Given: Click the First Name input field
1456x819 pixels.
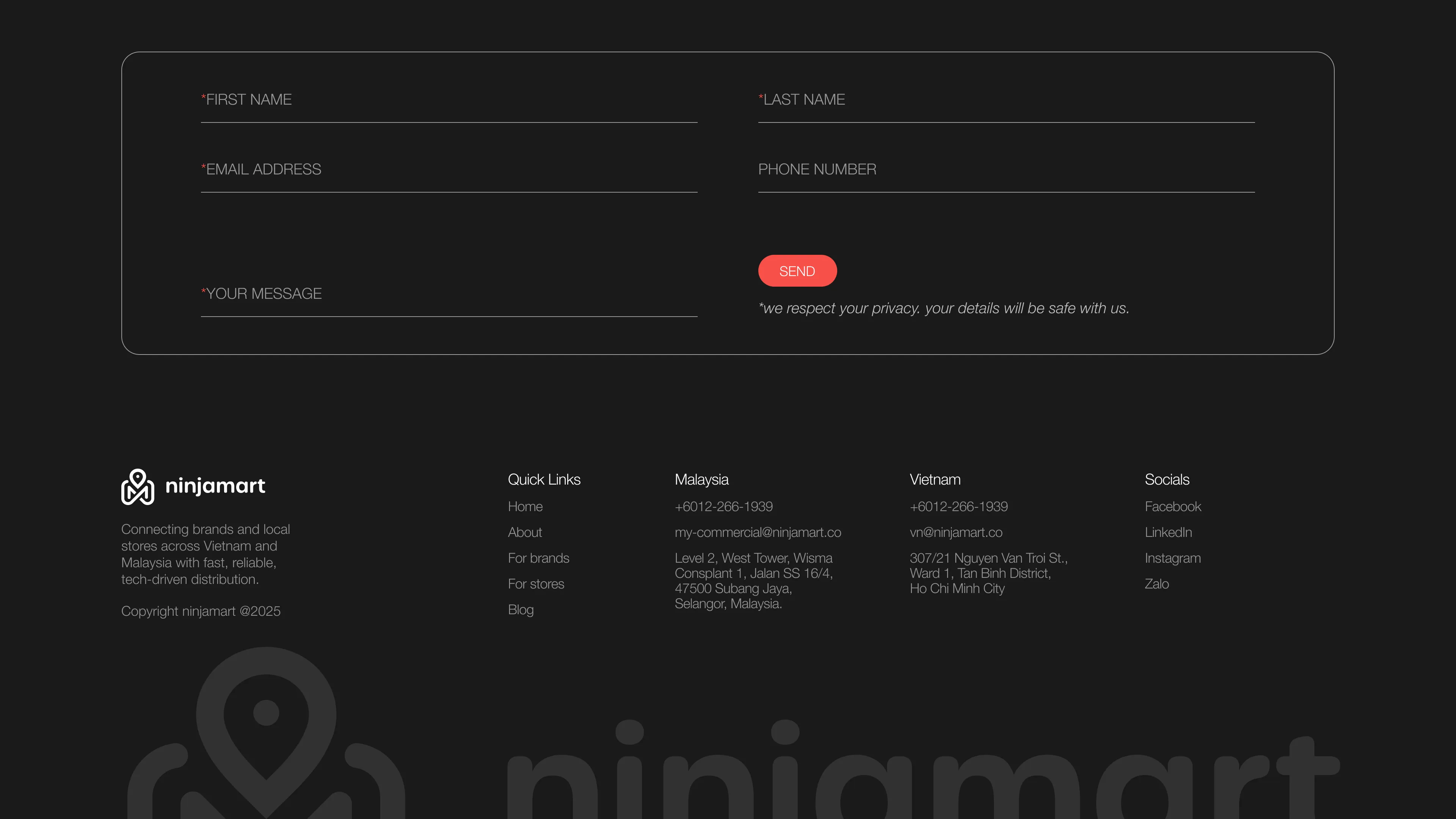Looking at the screenshot, I should click(x=449, y=100).
